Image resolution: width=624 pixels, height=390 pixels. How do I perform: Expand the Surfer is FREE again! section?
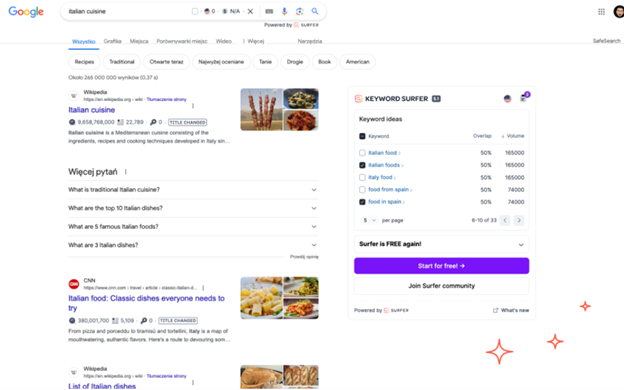point(441,244)
